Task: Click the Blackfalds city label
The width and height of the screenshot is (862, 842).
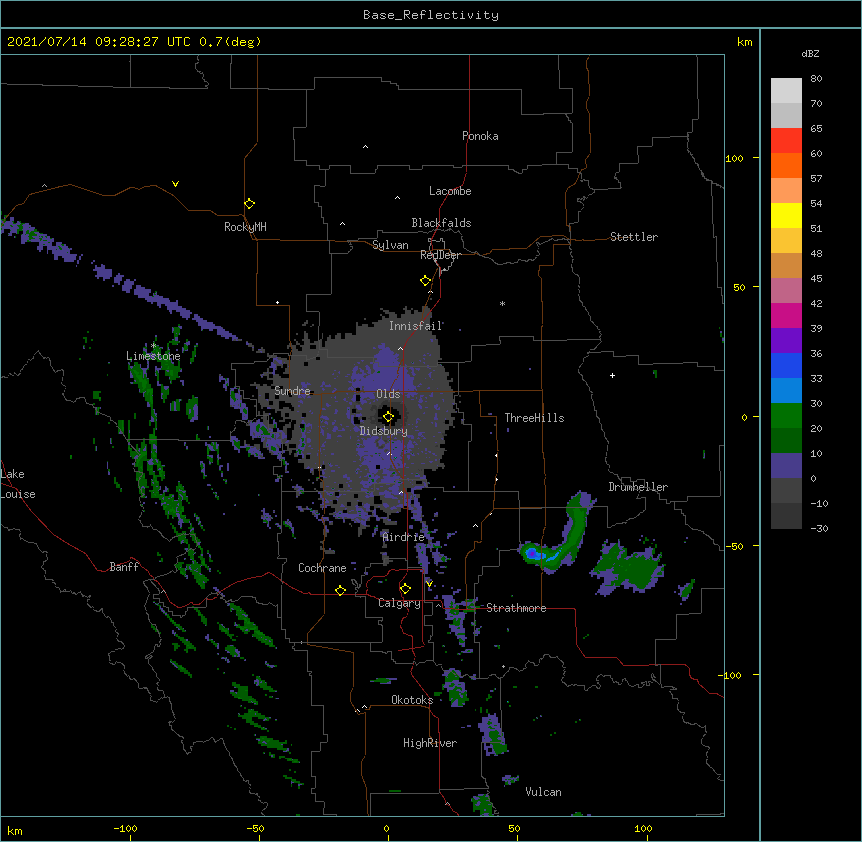Action: click(x=441, y=223)
